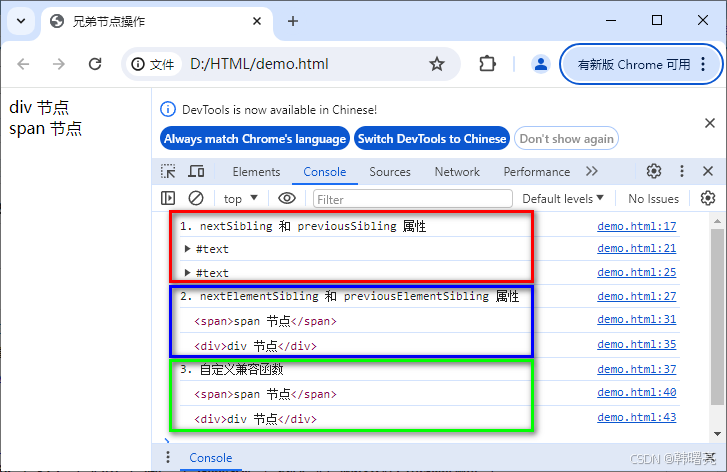
Task: Activate the inspect element picker
Action: [168, 171]
